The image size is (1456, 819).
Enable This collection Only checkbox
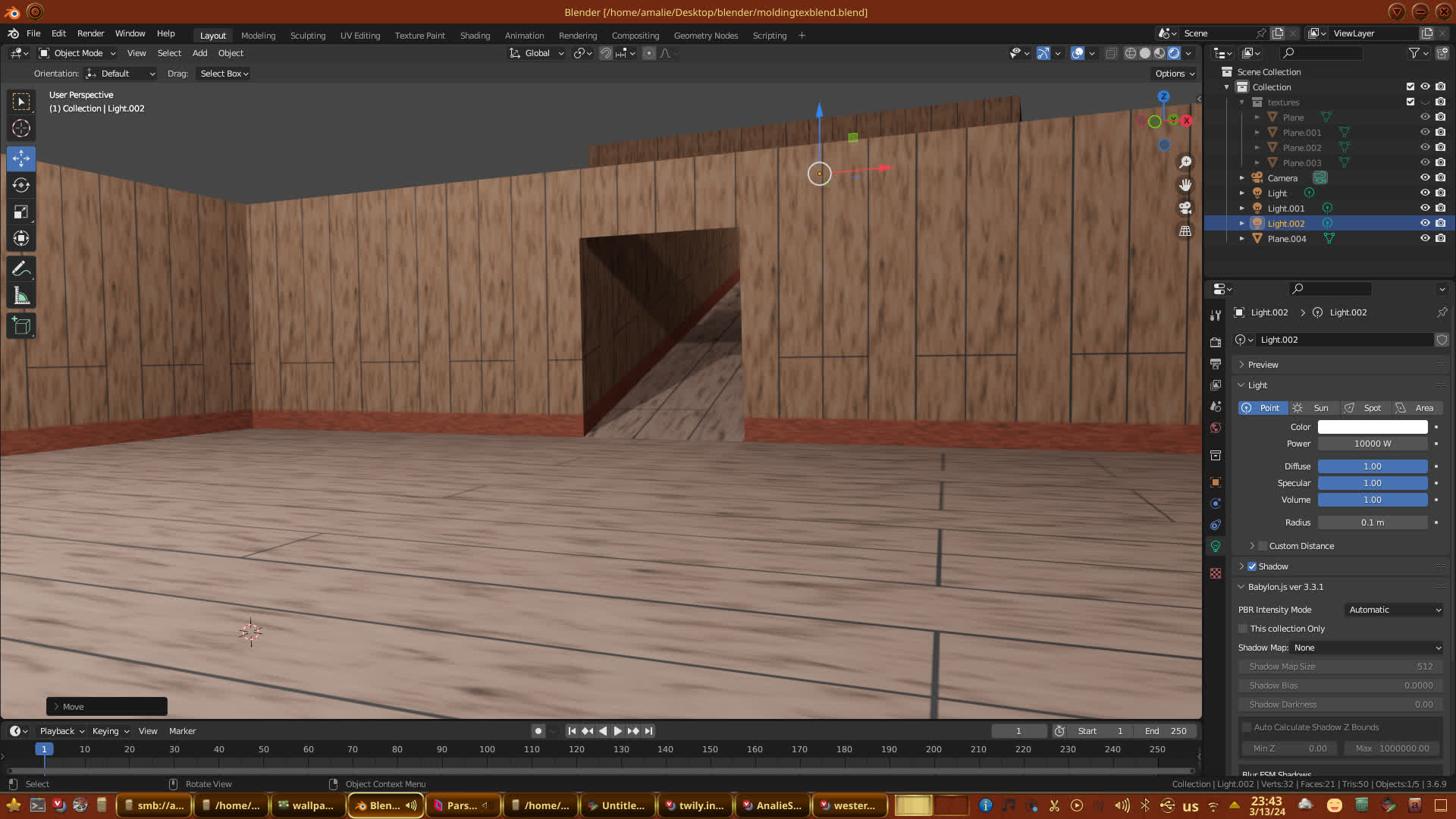[1243, 629]
